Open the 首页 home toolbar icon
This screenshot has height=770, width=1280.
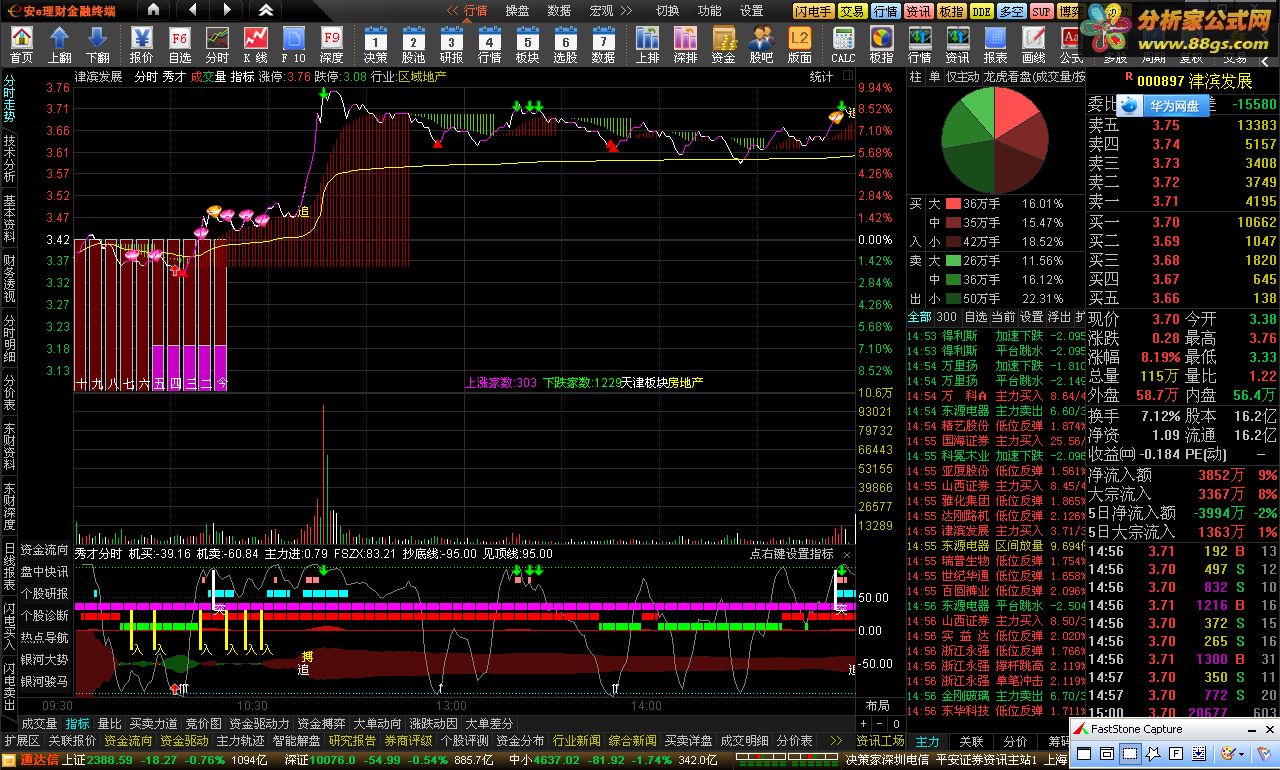[x=21, y=44]
